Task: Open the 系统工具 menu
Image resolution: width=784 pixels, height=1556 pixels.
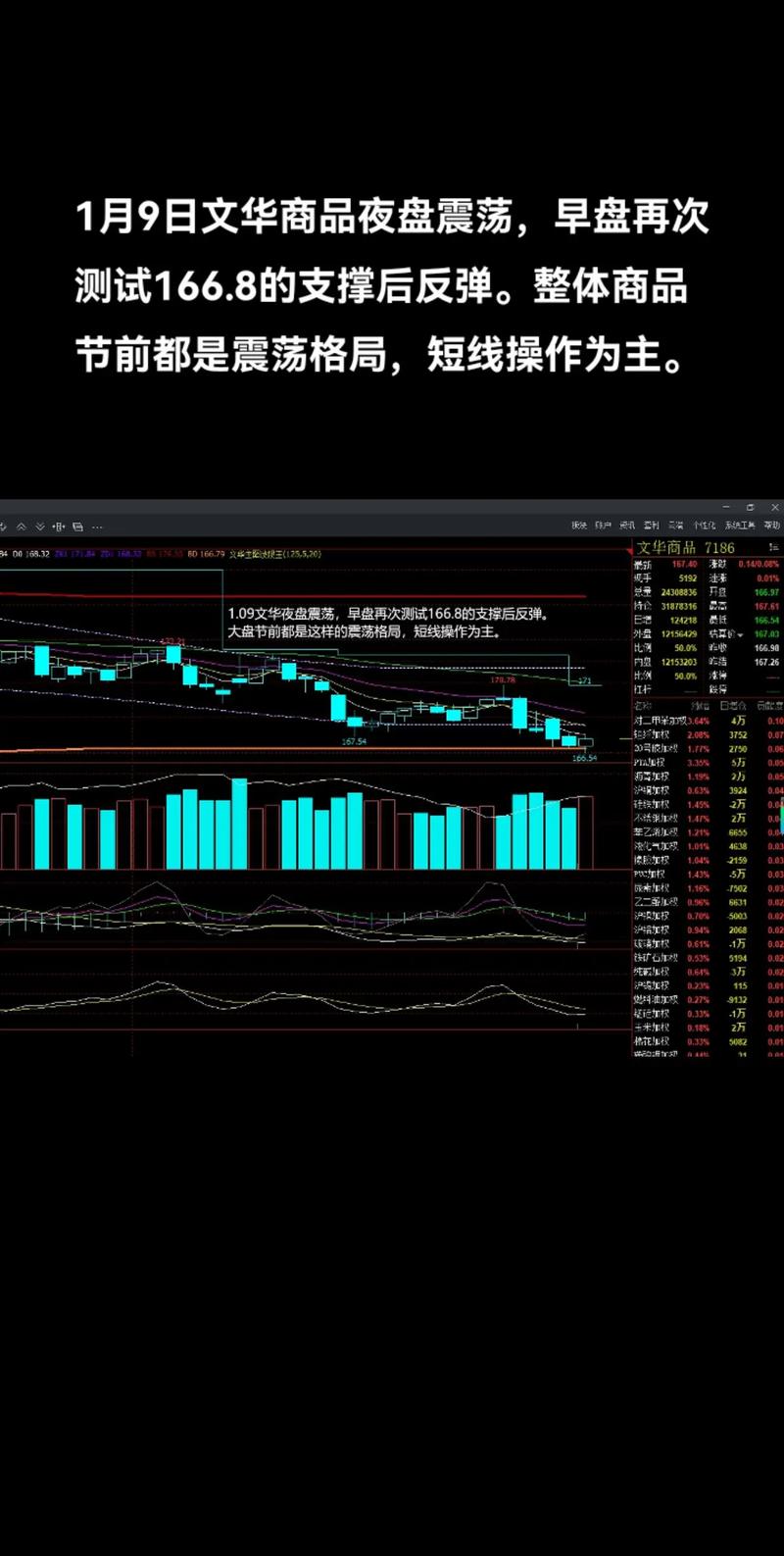Action: (740, 526)
